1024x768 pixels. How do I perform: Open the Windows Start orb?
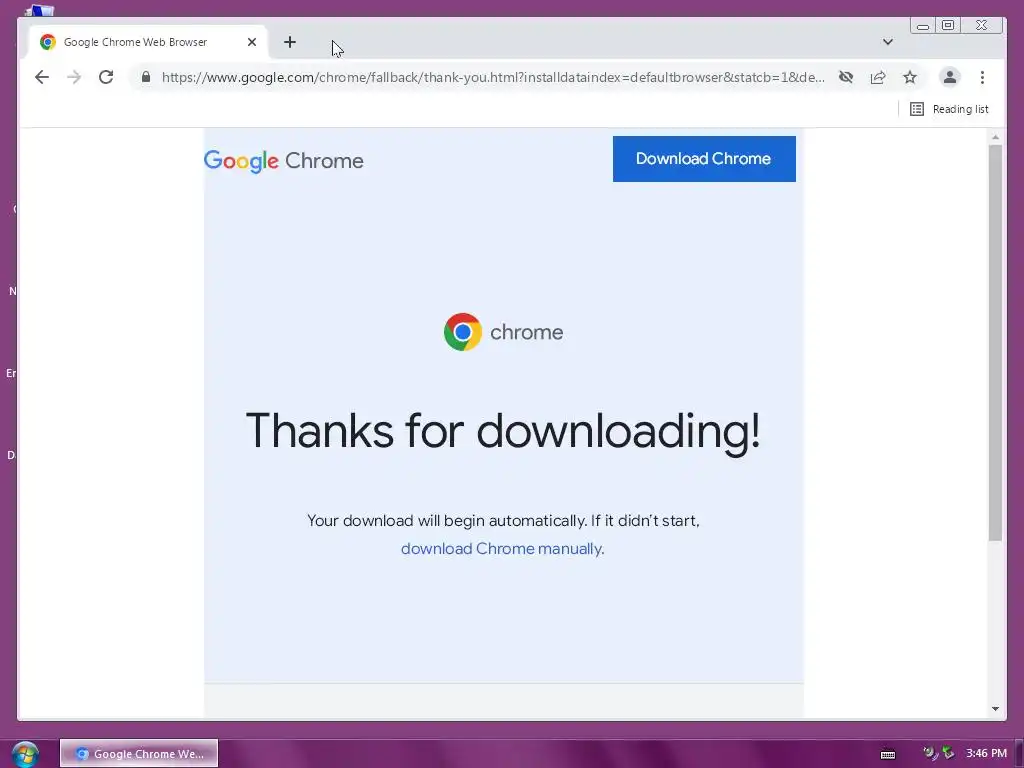(25, 754)
